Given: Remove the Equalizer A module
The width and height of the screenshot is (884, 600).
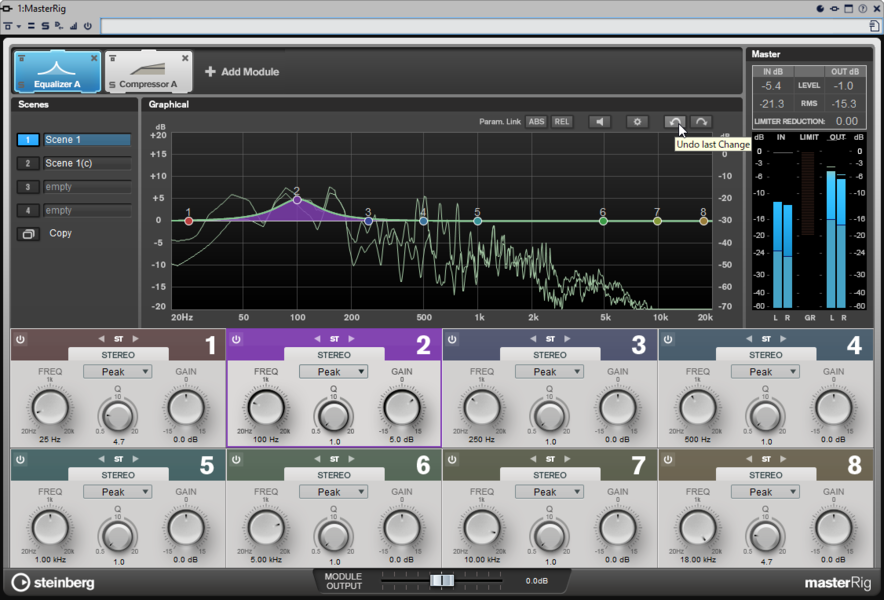Looking at the screenshot, I should [x=94, y=58].
